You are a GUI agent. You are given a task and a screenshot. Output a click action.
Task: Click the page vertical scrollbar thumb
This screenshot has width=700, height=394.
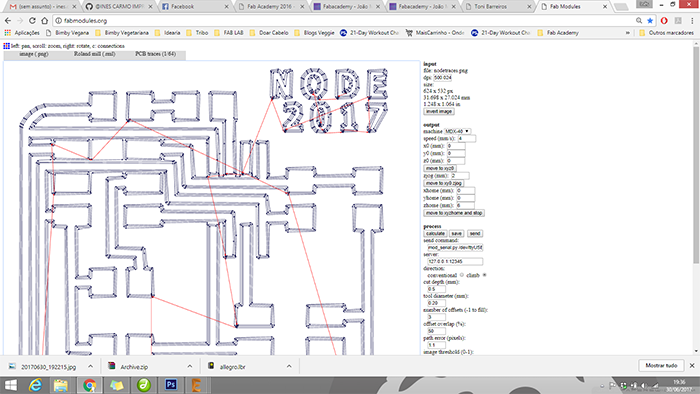tap(696, 154)
